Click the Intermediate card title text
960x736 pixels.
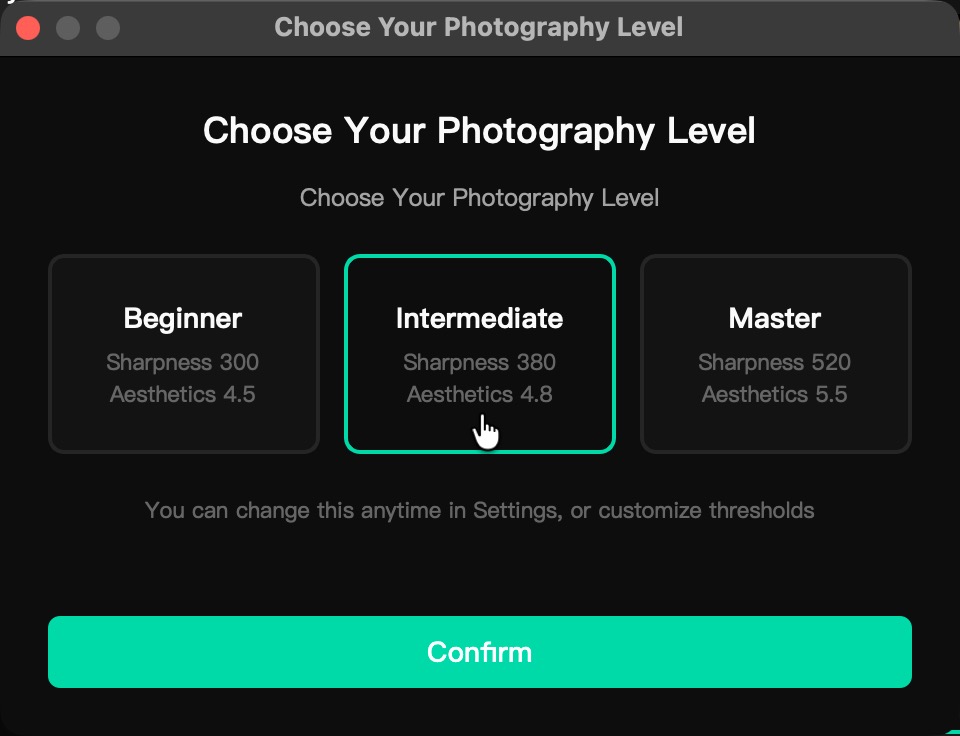pyautogui.click(x=479, y=318)
